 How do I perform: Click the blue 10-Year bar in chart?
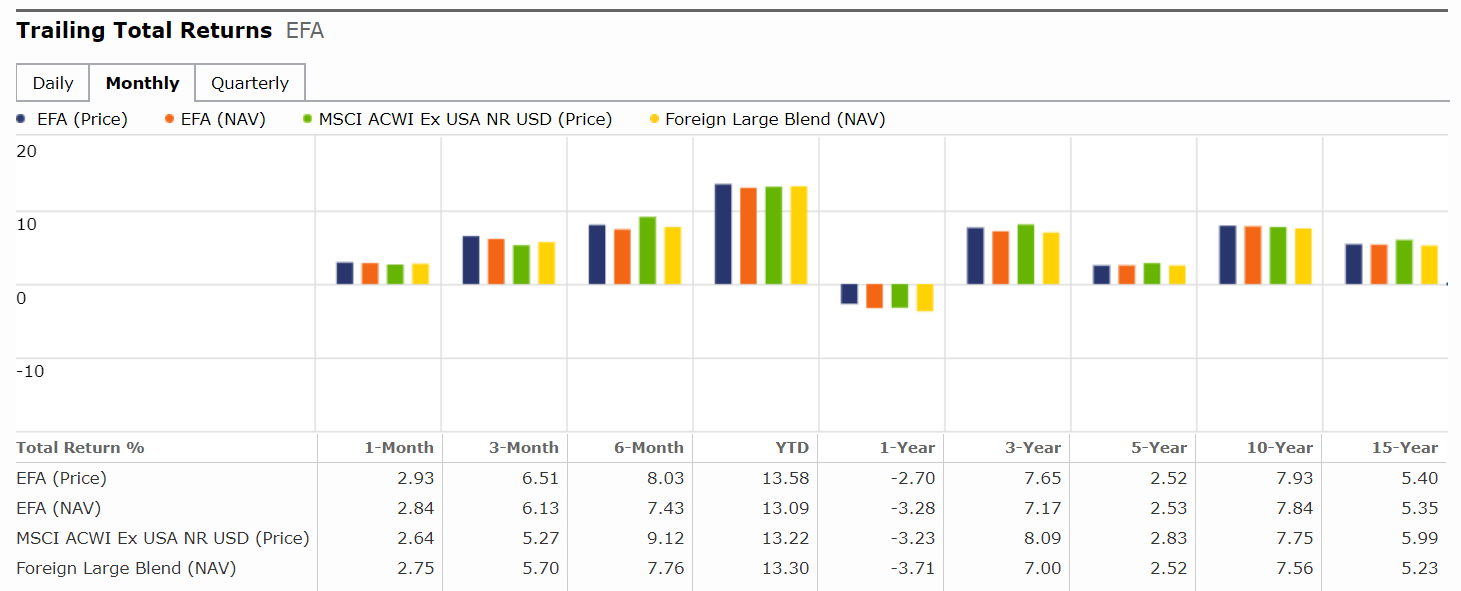tap(1228, 255)
